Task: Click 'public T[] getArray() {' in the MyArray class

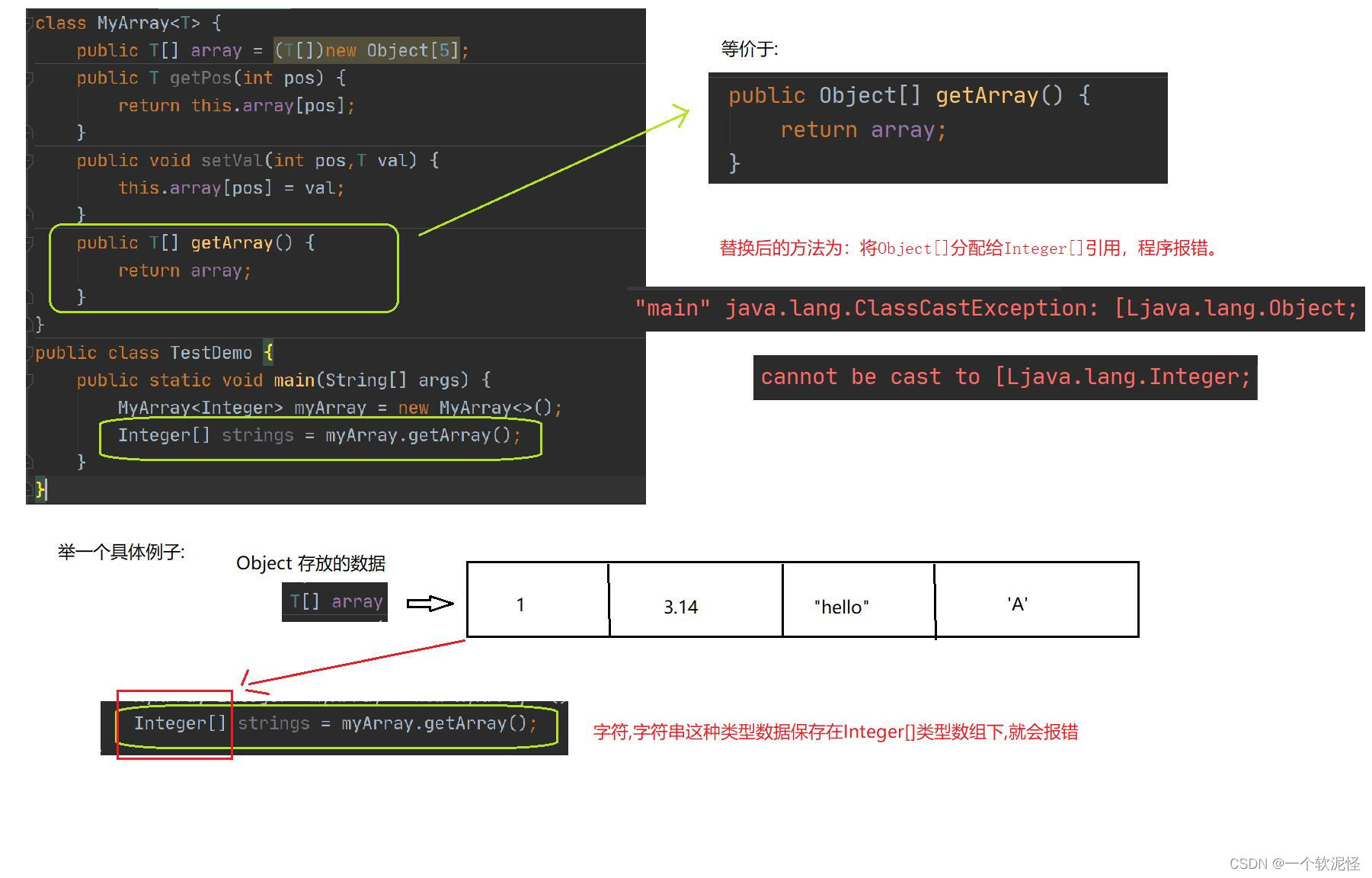Action: point(195,242)
